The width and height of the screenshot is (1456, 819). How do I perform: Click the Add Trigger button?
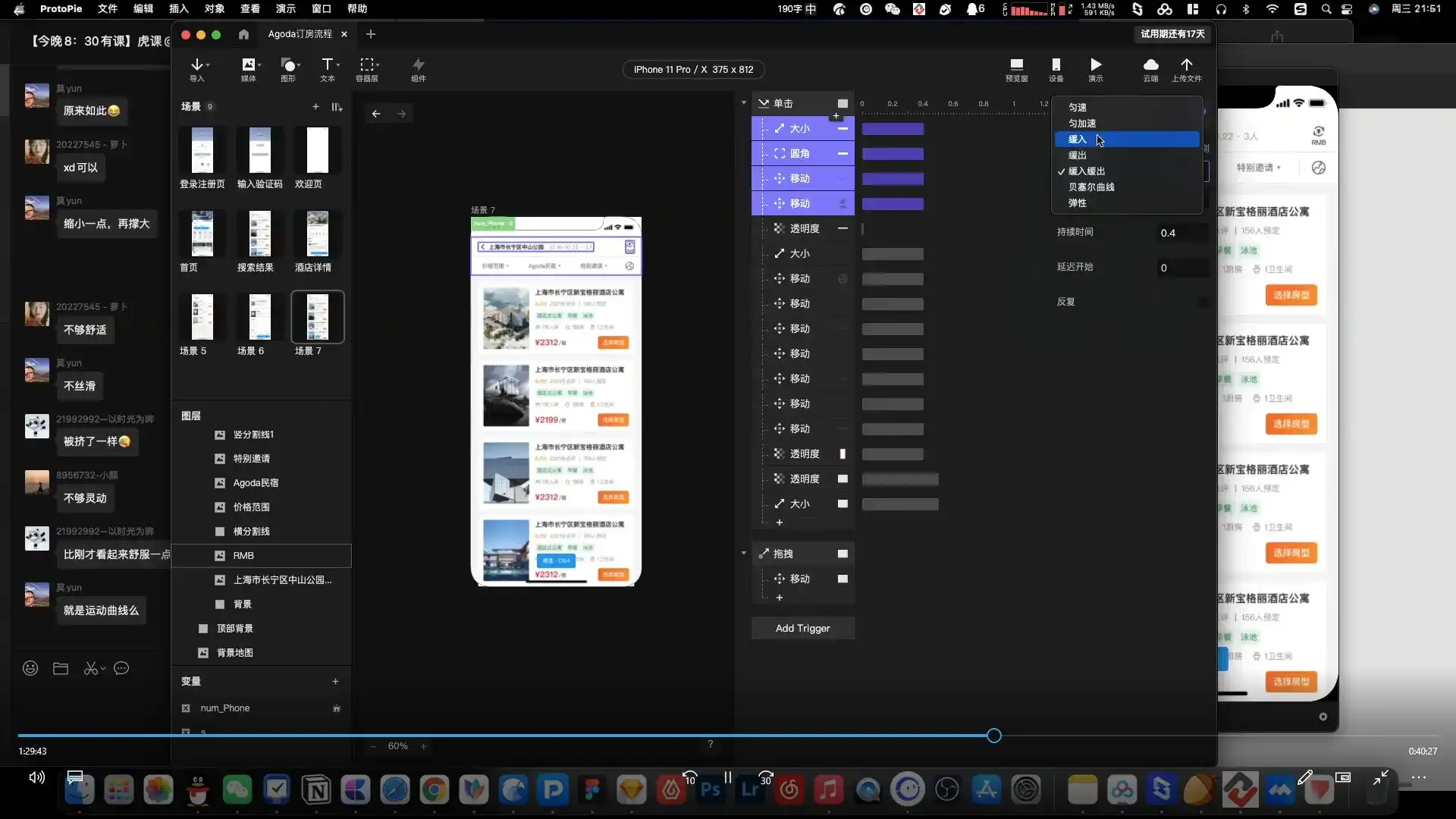[802, 629]
